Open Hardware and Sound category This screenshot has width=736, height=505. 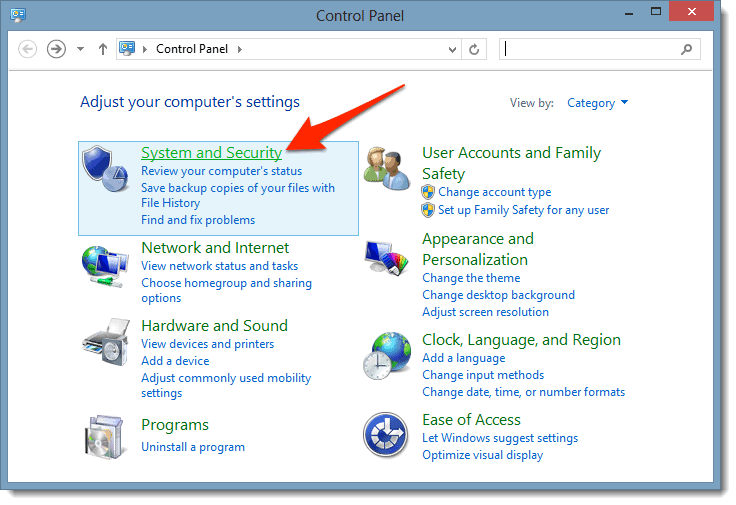(x=215, y=325)
